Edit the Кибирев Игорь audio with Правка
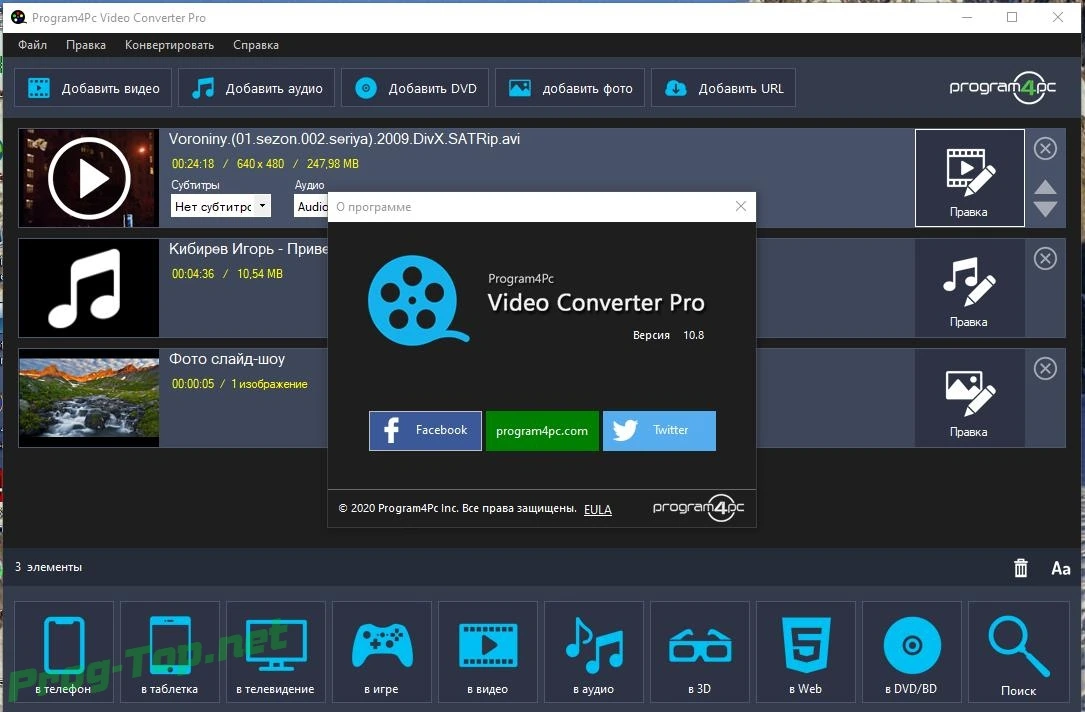Viewport: 1085px width, 712px height. click(x=969, y=288)
